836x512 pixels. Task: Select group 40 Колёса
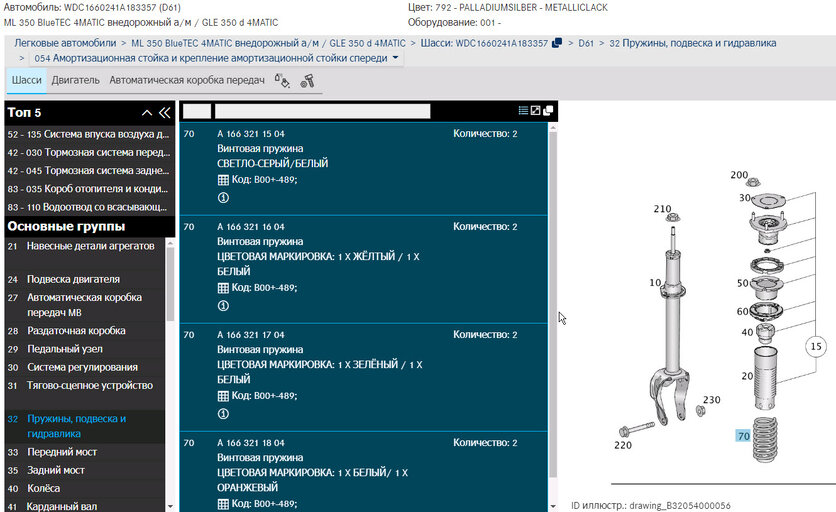85,489
